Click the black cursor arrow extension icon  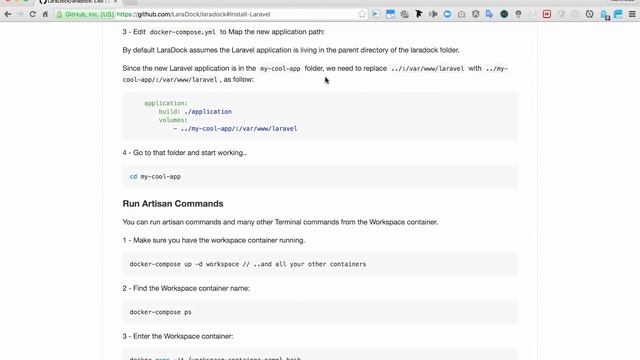(419, 14)
